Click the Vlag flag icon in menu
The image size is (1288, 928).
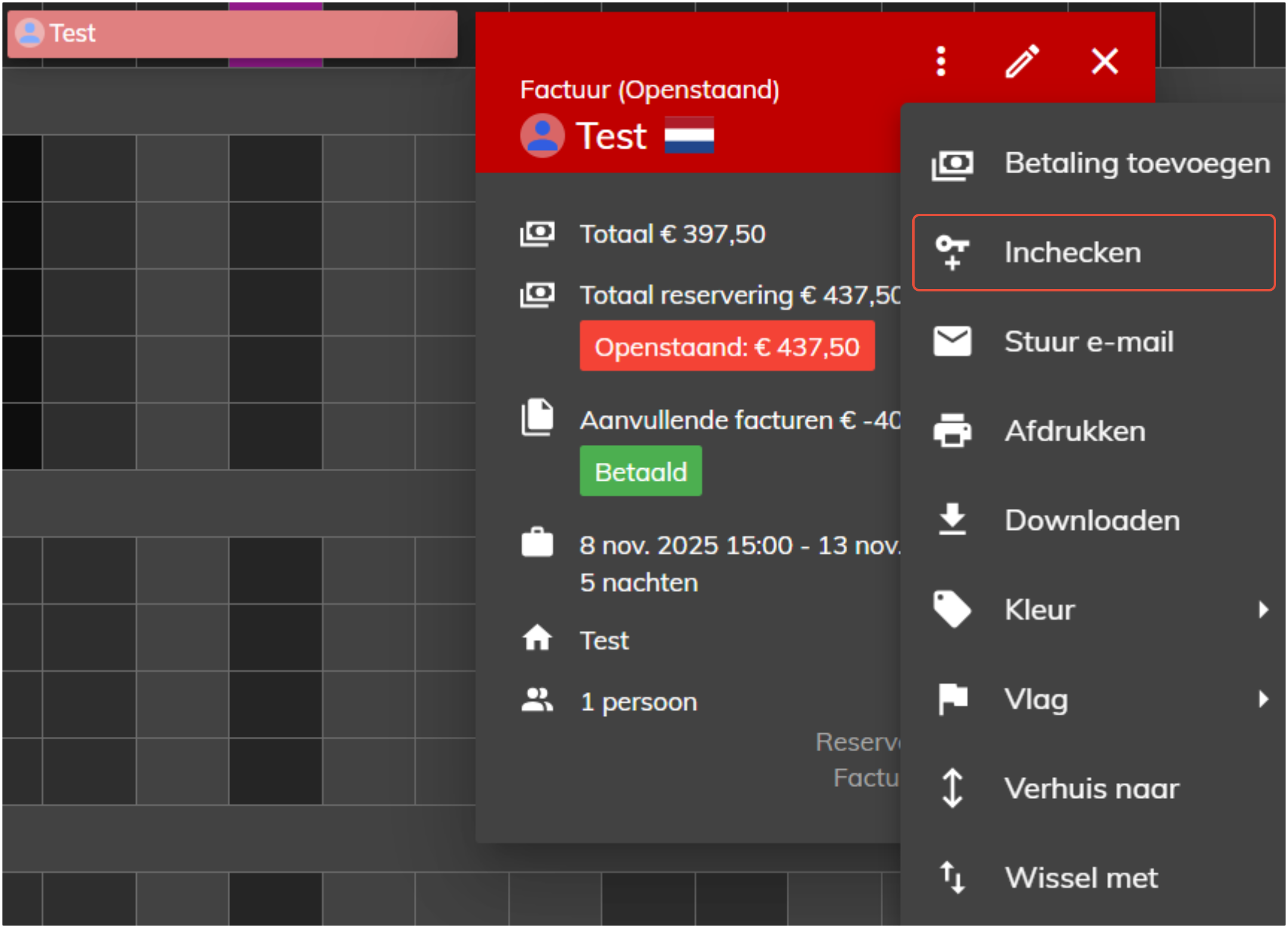coord(952,699)
